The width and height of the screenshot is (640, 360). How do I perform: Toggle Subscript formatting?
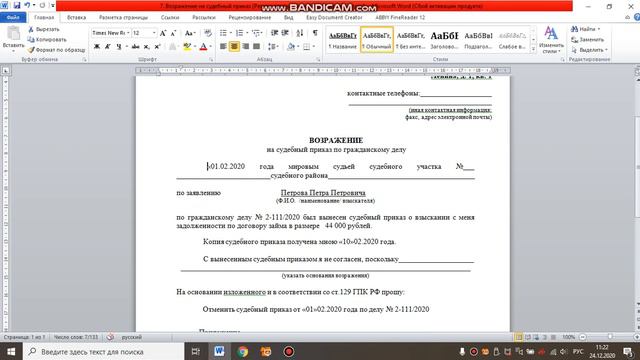coord(147,47)
